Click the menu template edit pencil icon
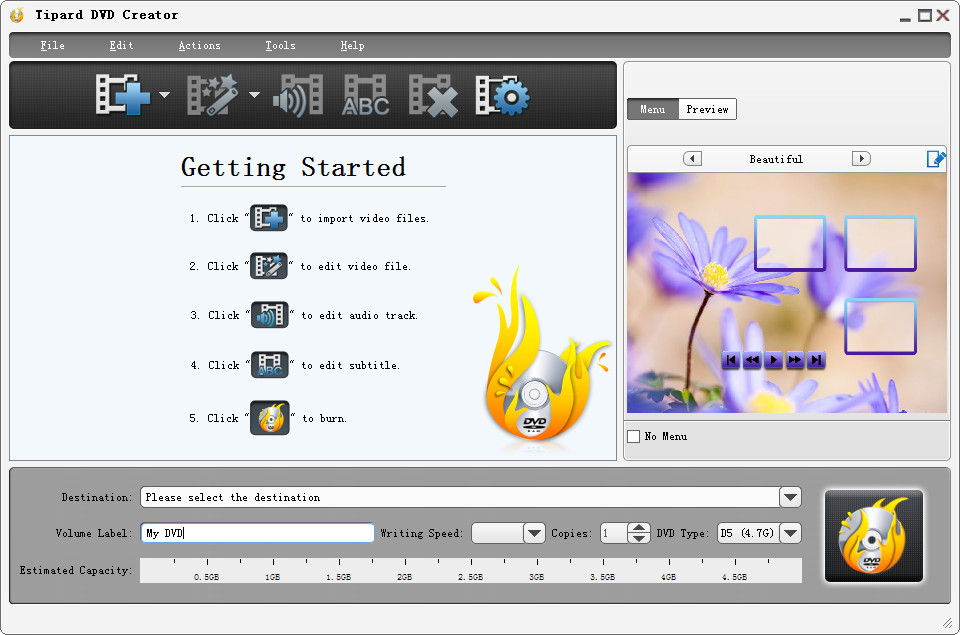 937,158
